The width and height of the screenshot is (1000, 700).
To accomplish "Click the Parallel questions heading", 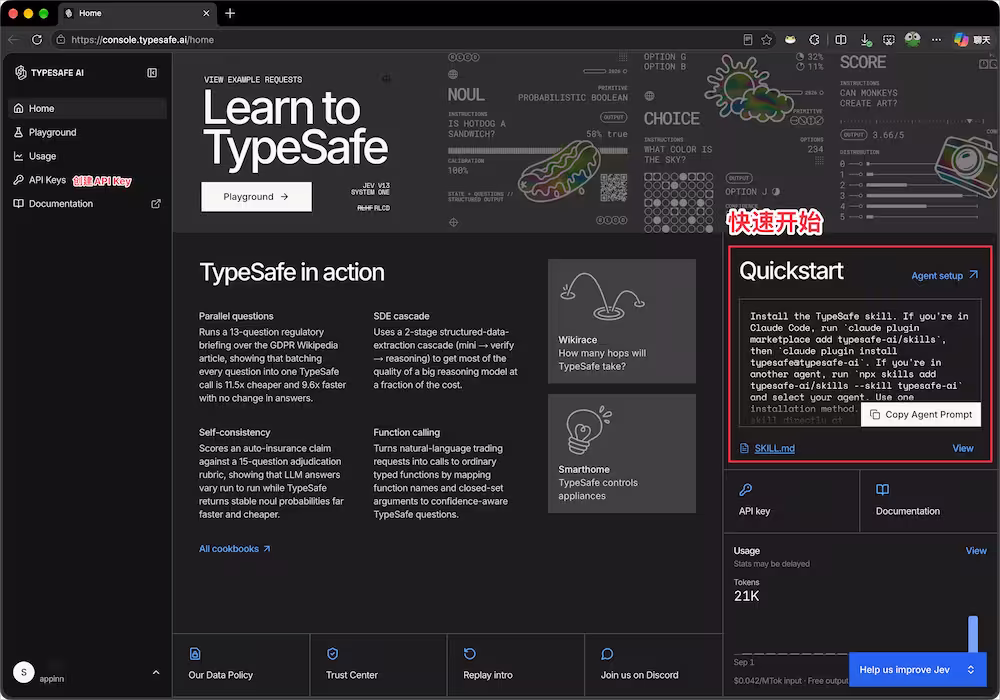I will (x=236, y=316).
